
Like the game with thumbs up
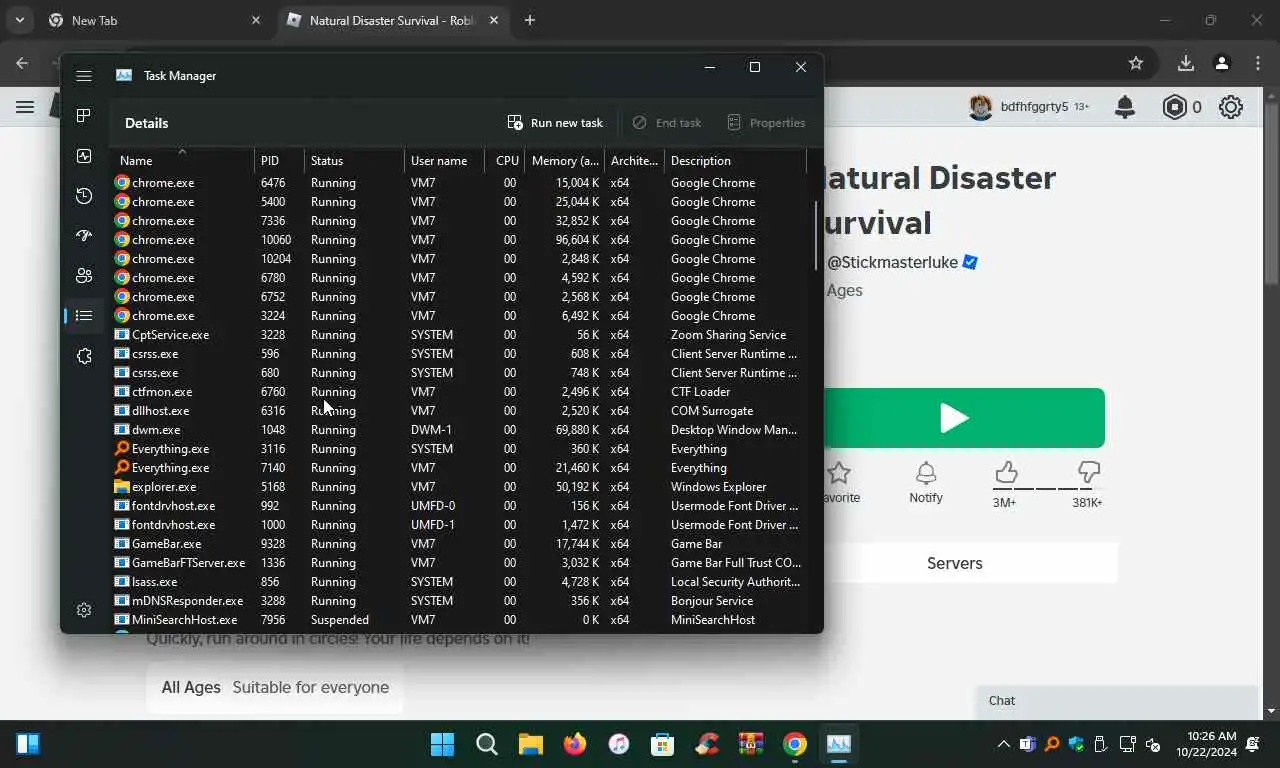[x=1005, y=473]
